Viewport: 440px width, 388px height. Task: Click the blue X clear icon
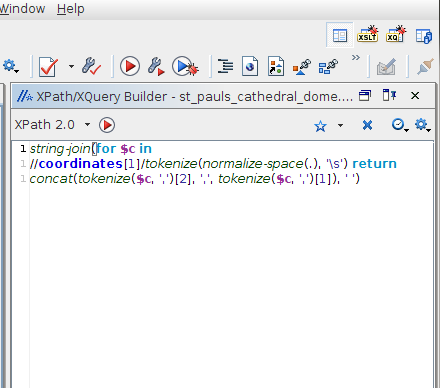click(x=367, y=125)
